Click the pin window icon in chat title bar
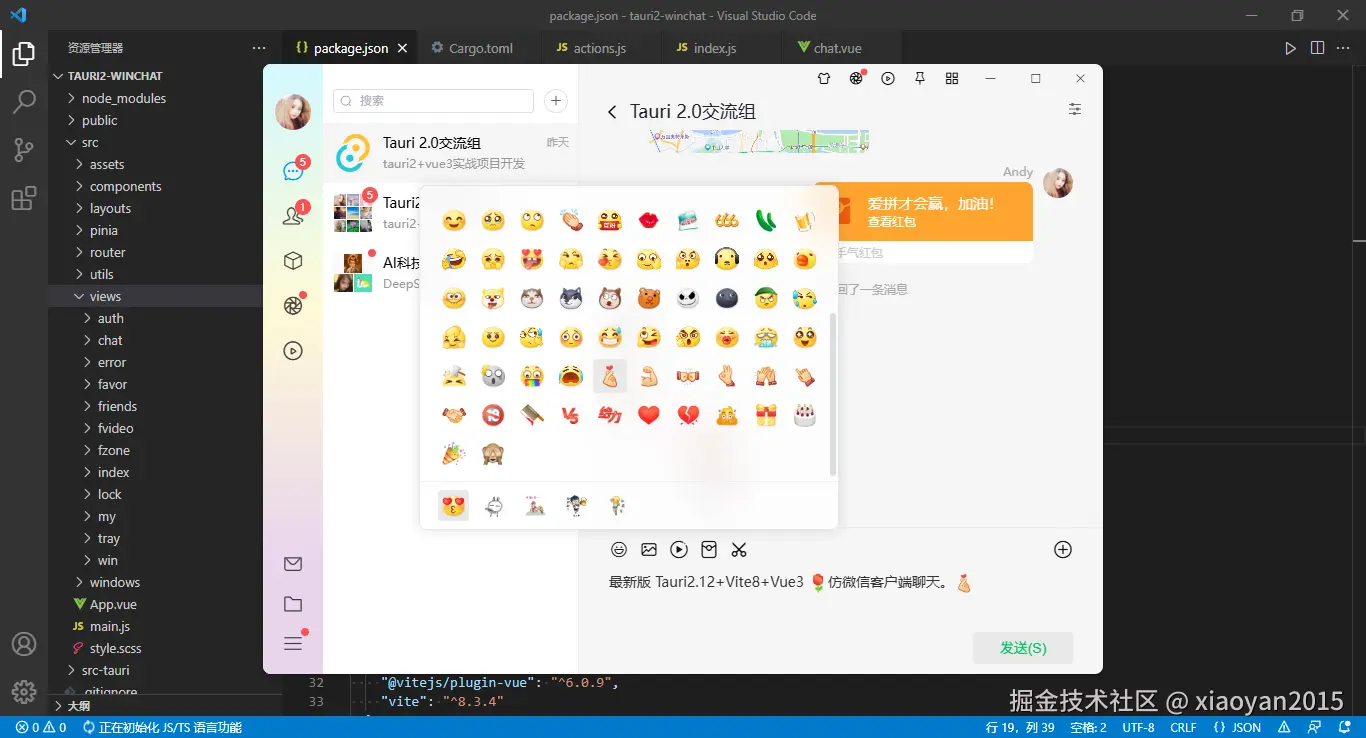 coord(920,78)
